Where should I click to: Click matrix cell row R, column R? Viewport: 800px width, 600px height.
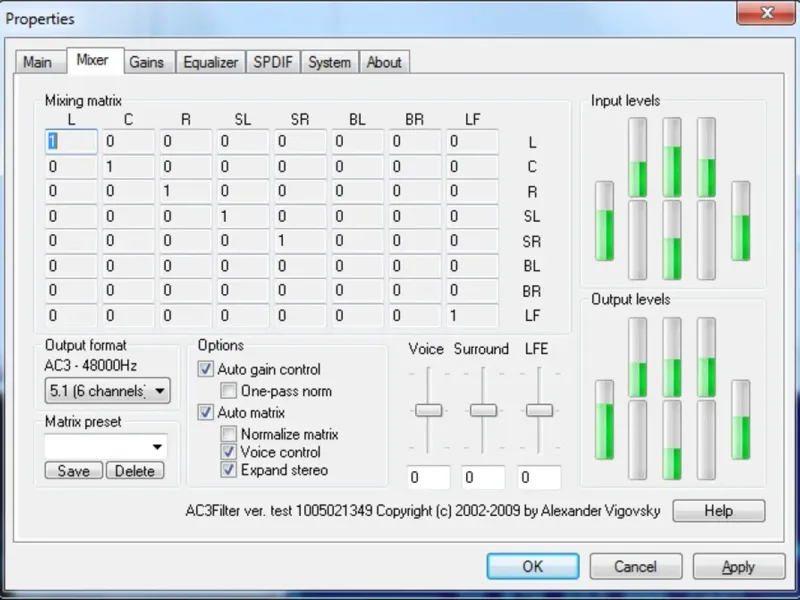click(186, 191)
